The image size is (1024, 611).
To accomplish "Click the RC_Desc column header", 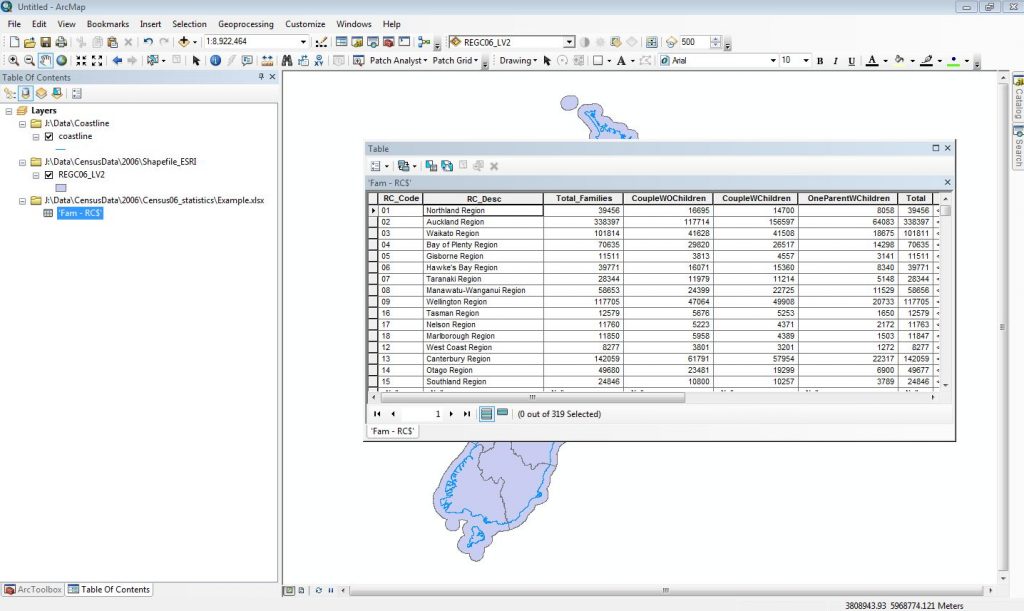I will 483,198.
